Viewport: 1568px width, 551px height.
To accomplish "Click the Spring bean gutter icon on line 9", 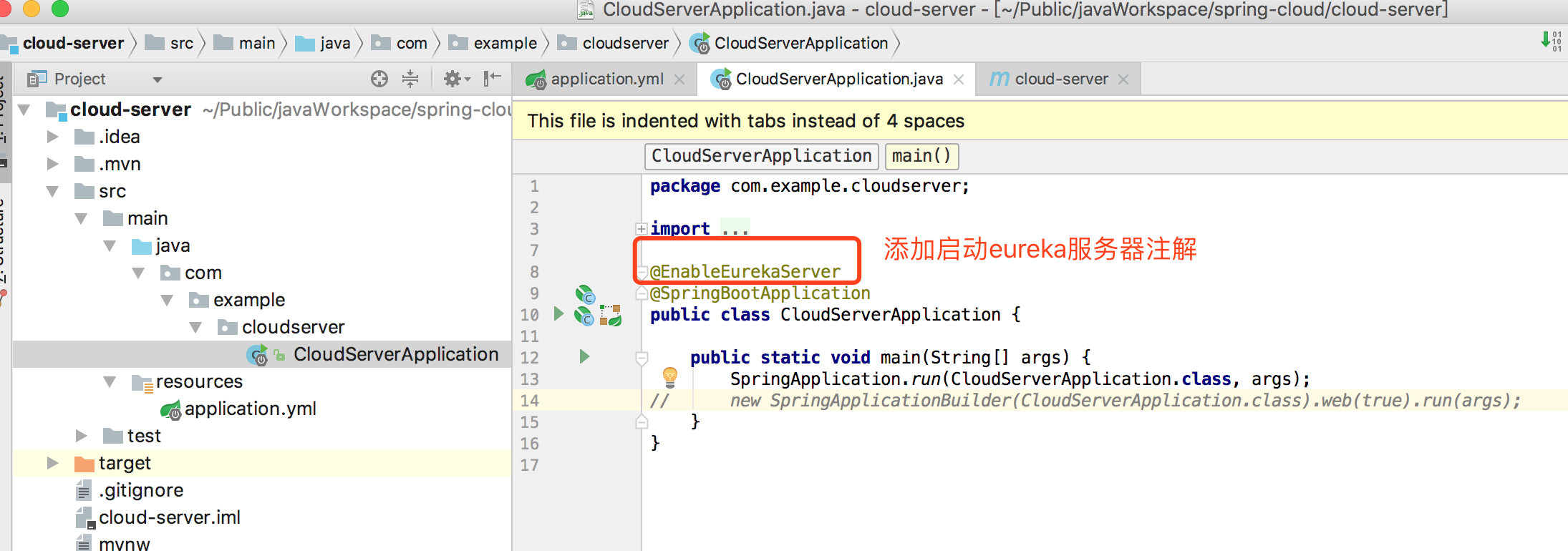I will click(x=585, y=294).
